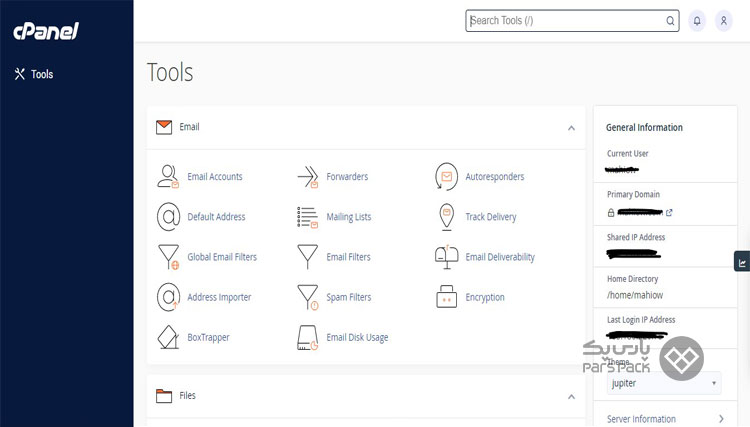
Task: Click the Default Address link
Action: [x=216, y=217]
